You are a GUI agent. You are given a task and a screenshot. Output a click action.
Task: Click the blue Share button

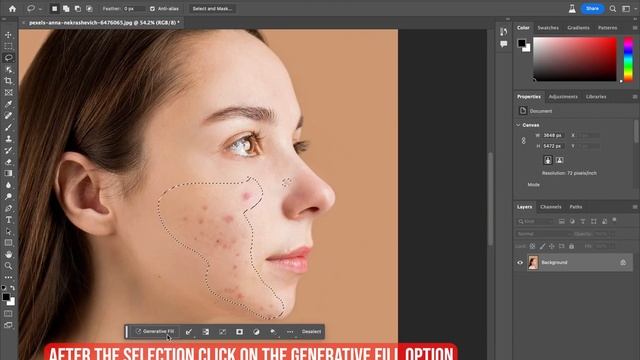pos(592,9)
